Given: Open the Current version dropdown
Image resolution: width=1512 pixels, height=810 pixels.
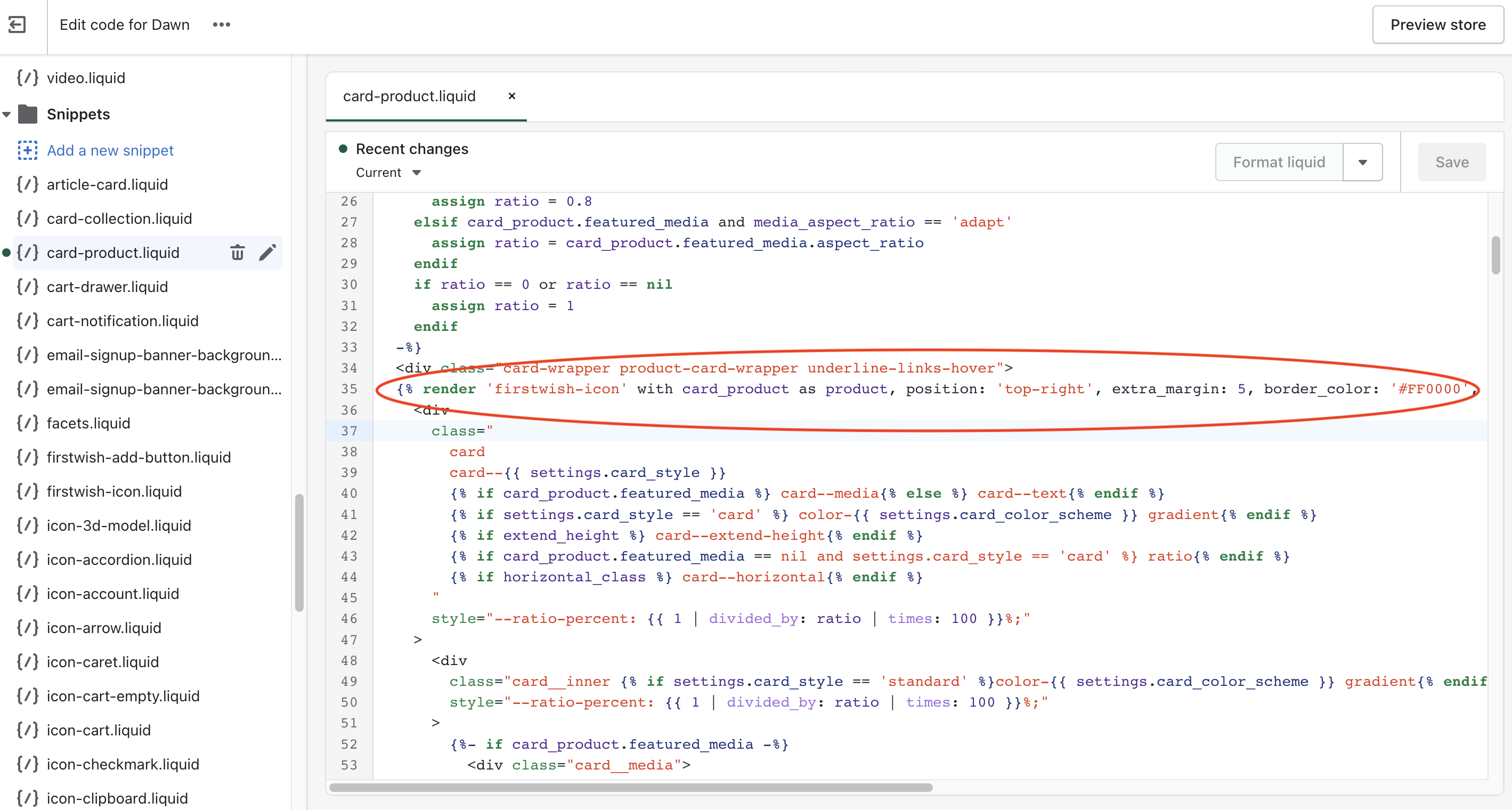Looking at the screenshot, I should coord(388,173).
